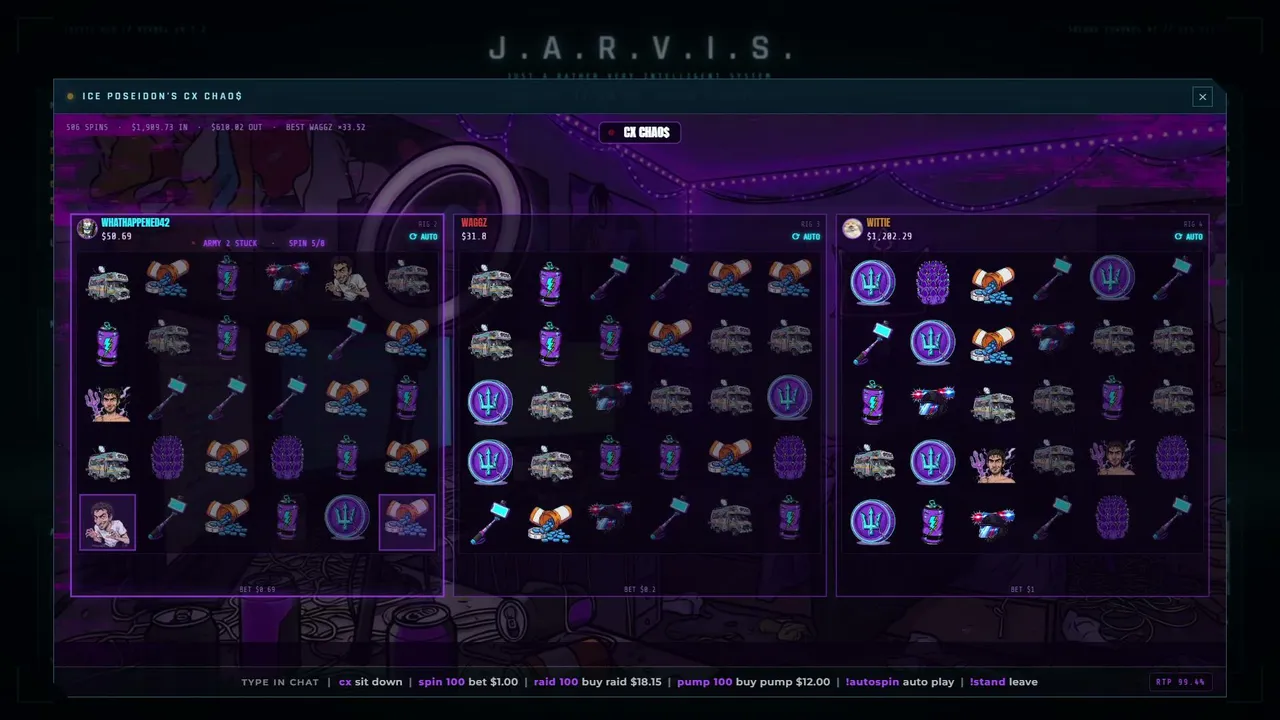Toggle AUTO spin for WAGGZ
This screenshot has width=1280, height=720.
click(x=806, y=237)
